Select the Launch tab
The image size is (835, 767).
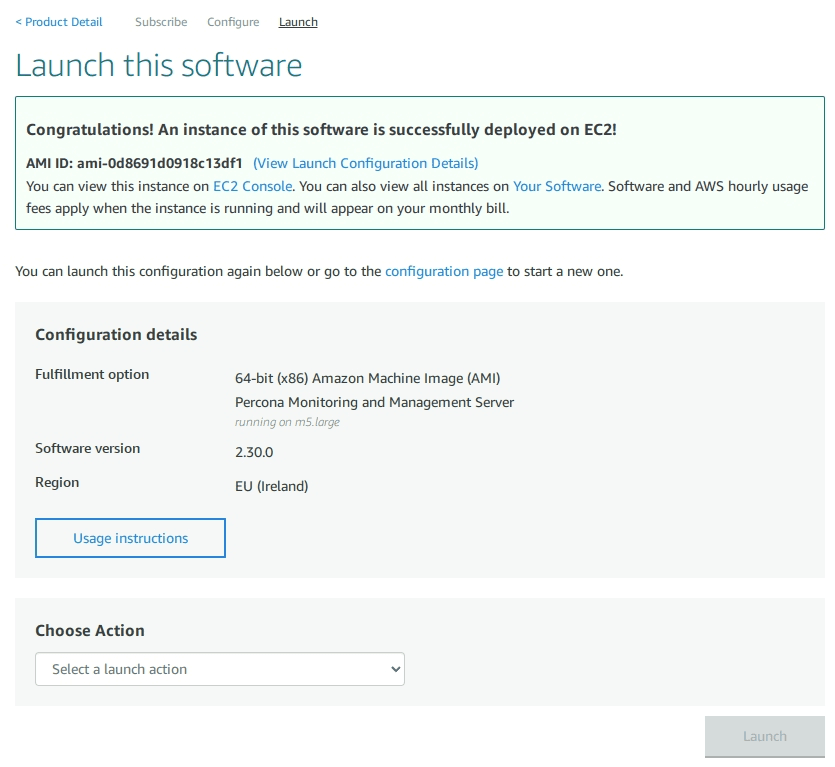click(297, 21)
